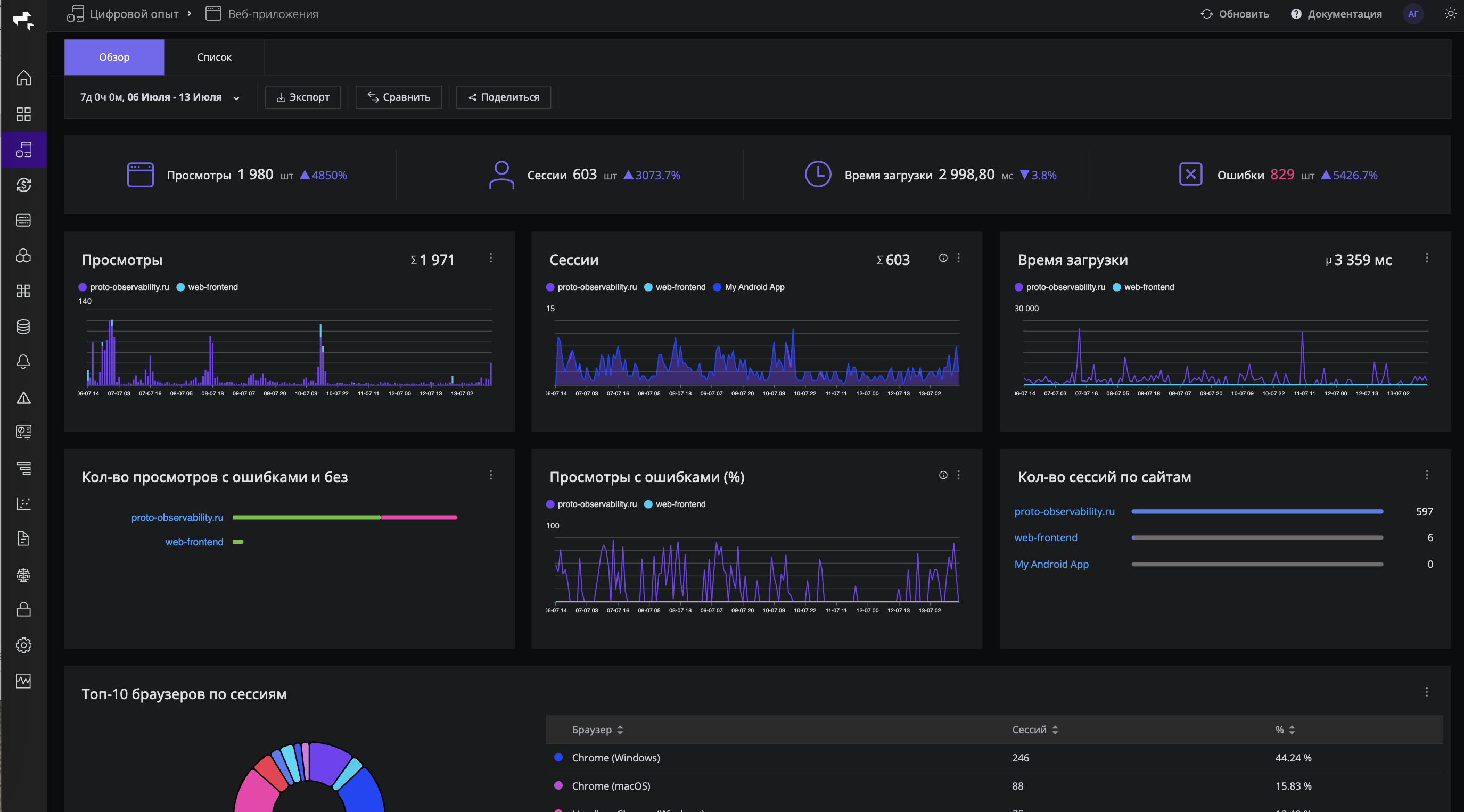Click the Экспорт button

(x=303, y=97)
